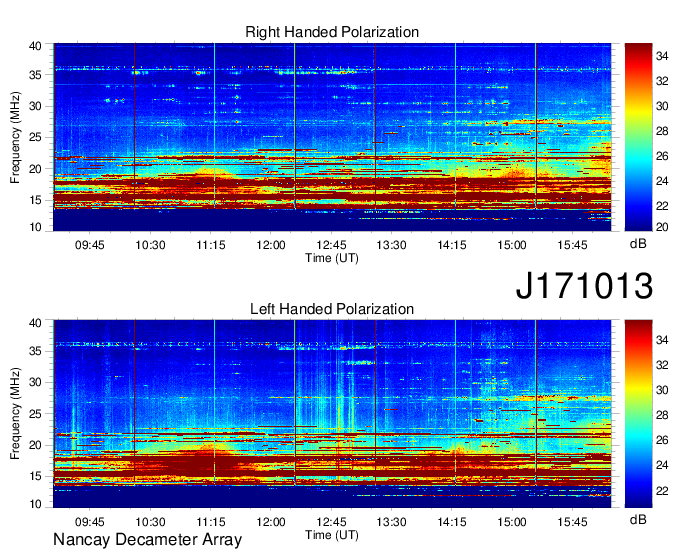Click 12:45 tick under left-handed plot

click(x=332, y=521)
